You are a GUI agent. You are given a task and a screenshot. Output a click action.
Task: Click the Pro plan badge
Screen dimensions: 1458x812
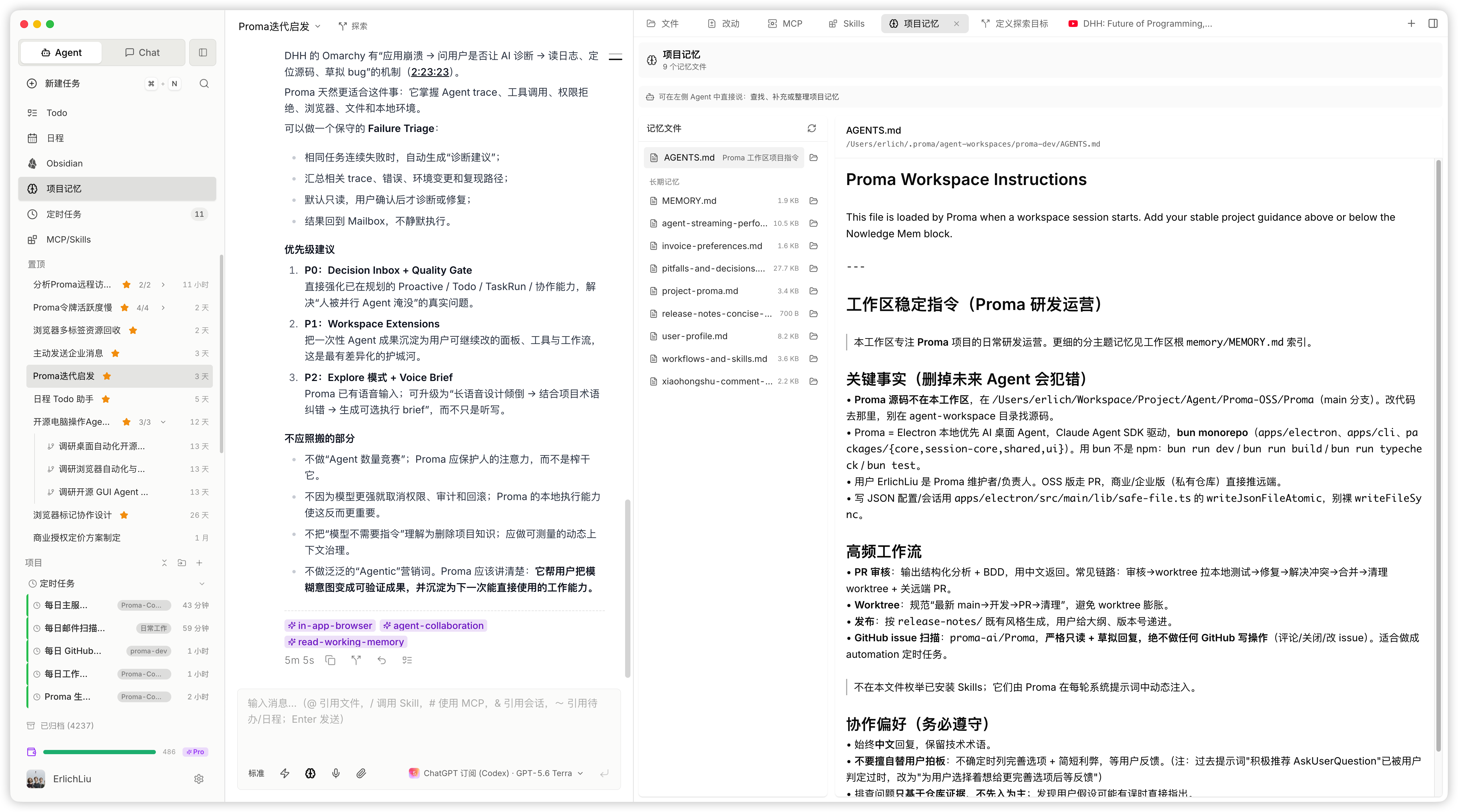pyautogui.click(x=195, y=752)
